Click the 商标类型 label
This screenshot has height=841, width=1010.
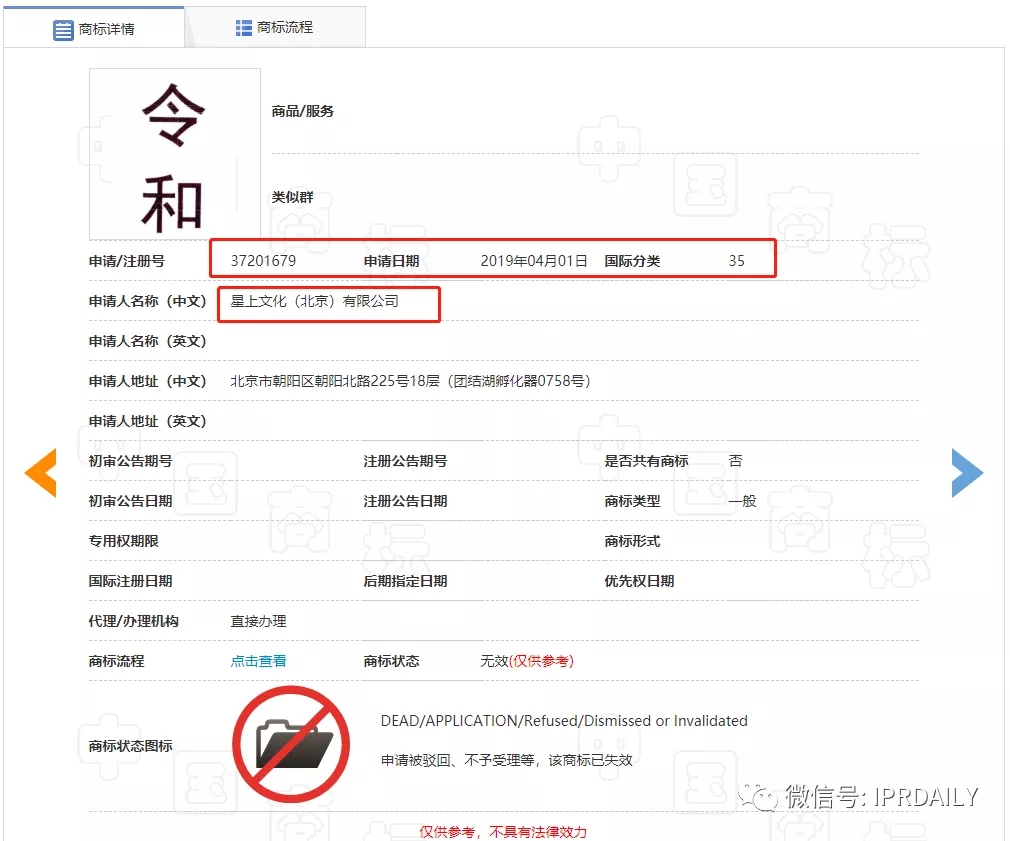pyautogui.click(x=632, y=501)
